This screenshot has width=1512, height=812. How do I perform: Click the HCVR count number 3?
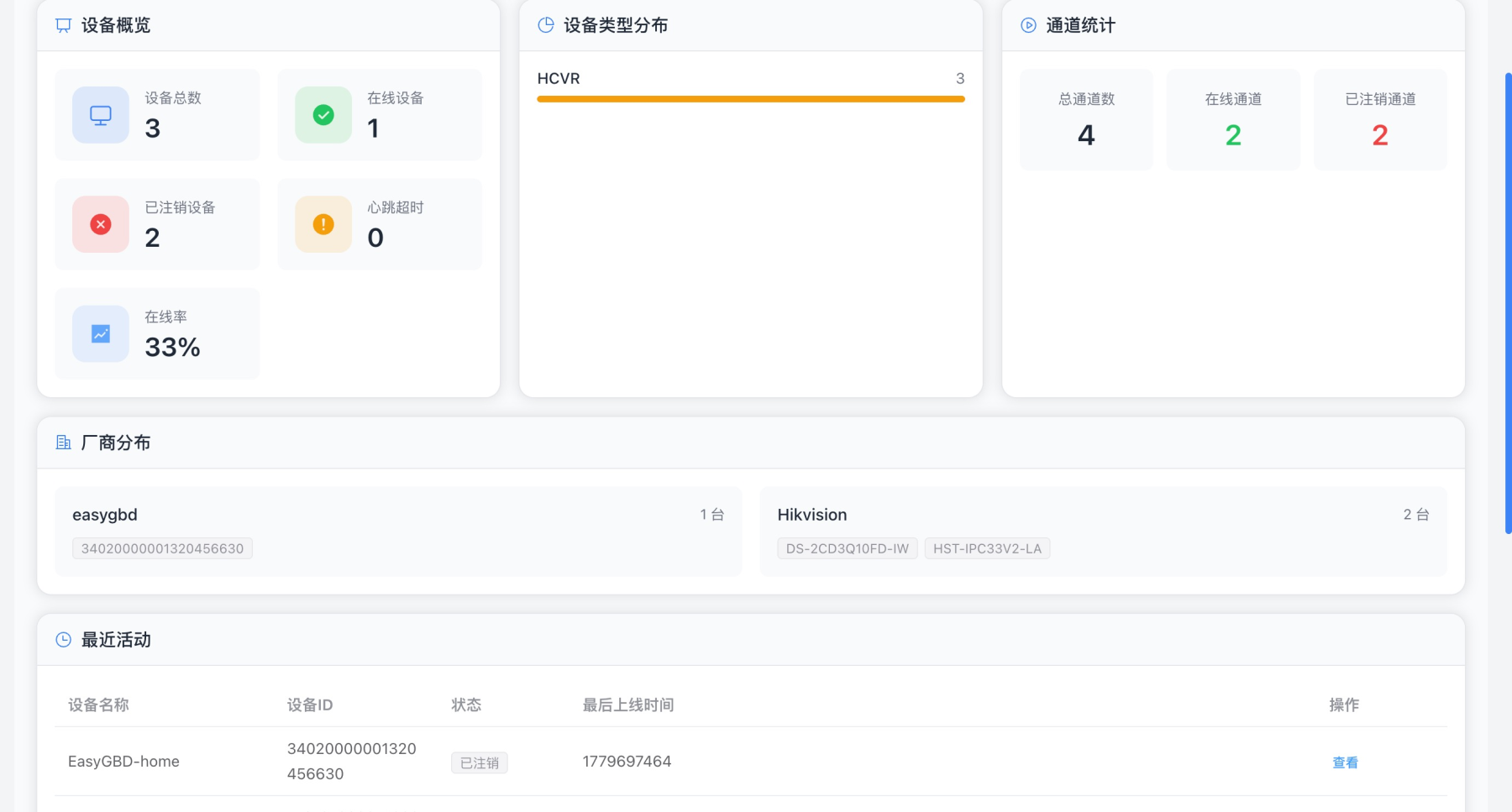960,78
